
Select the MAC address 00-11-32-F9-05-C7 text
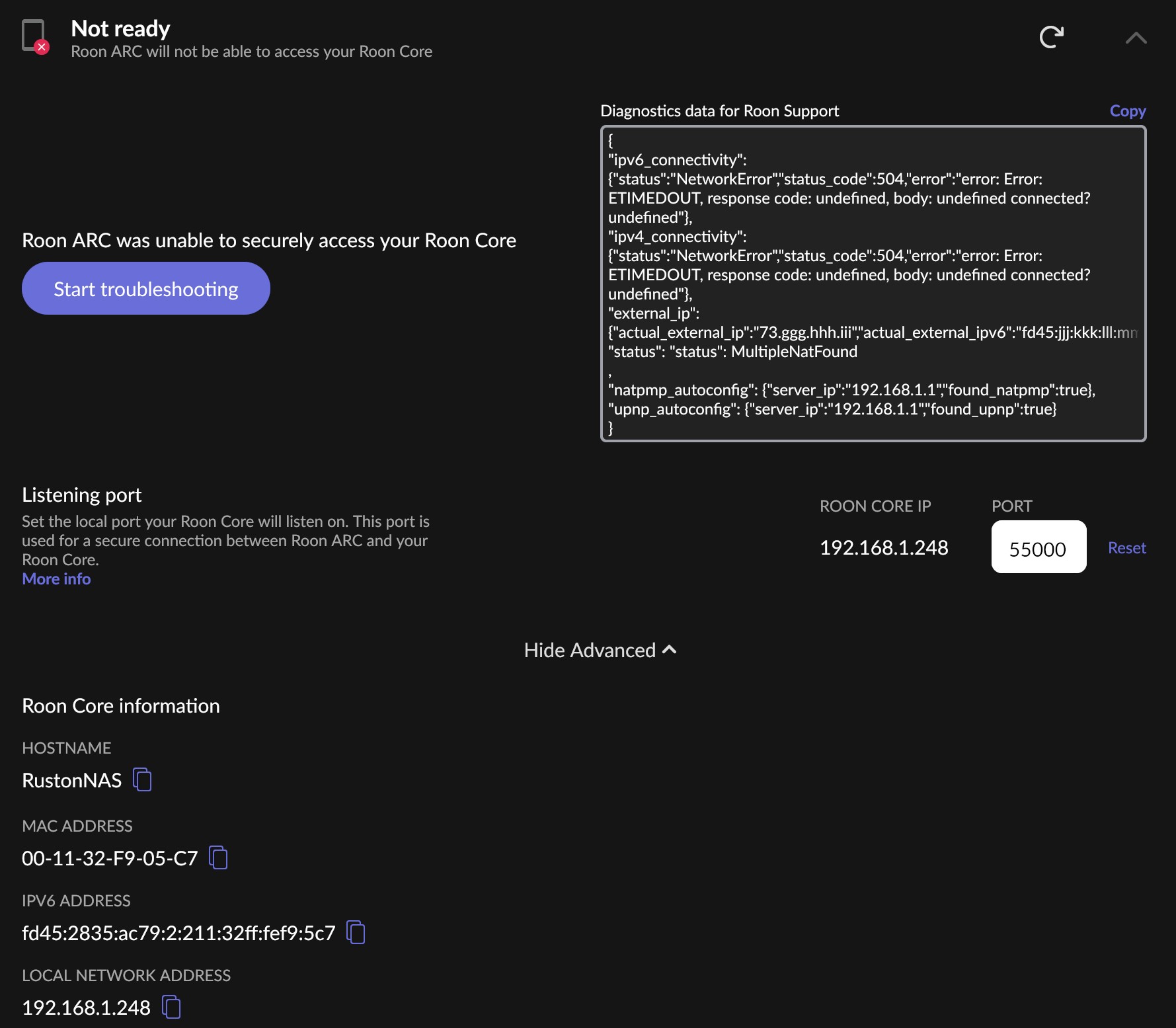point(110,858)
